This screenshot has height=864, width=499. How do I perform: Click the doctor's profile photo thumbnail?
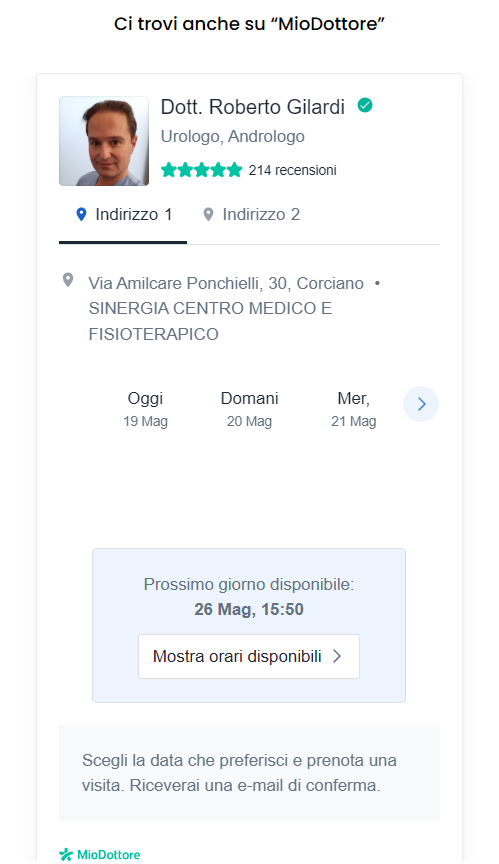tap(104, 141)
